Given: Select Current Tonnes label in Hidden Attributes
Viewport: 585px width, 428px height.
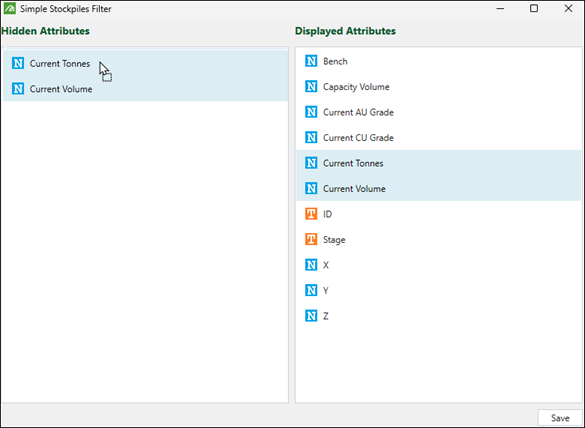Looking at the screenshot, I should 60,63.
